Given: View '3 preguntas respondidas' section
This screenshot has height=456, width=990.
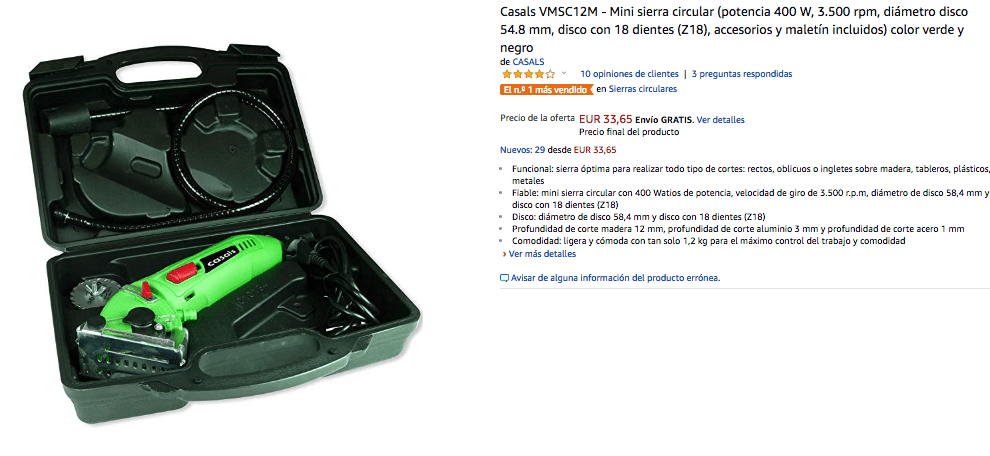Looking at the screenshot, I should click(x=742, y=74).
